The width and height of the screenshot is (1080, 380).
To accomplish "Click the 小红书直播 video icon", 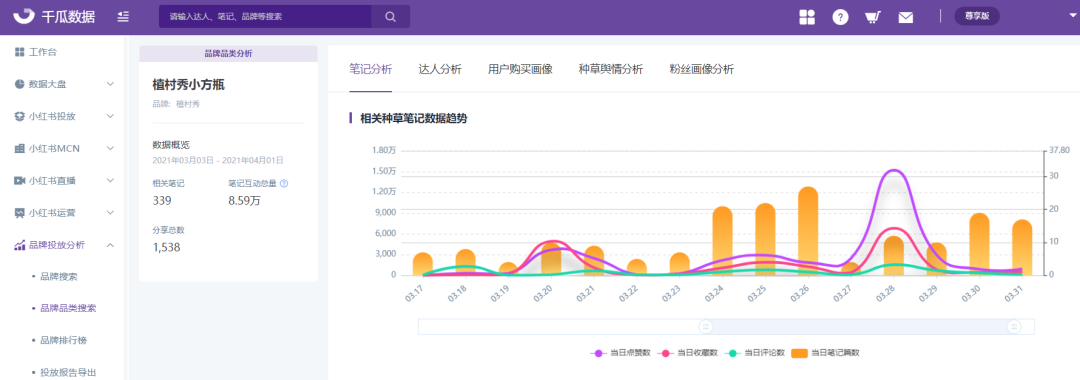I will (19, 180).
